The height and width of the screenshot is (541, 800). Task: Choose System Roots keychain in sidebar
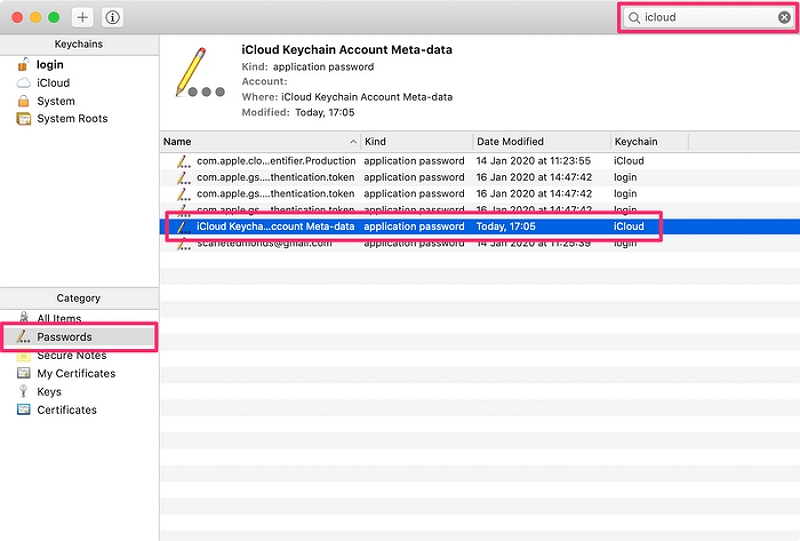click(72, 118)
